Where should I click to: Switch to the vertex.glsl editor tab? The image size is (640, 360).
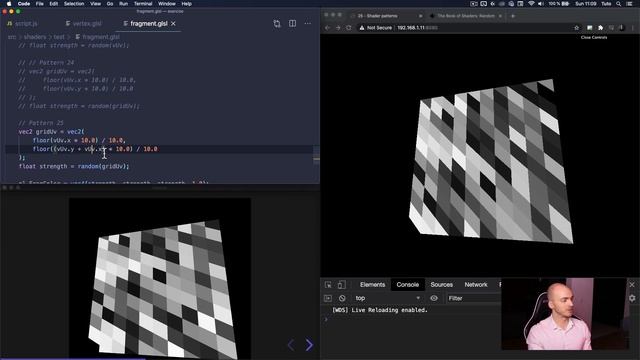pyautogui.click(x=84, y=24)
